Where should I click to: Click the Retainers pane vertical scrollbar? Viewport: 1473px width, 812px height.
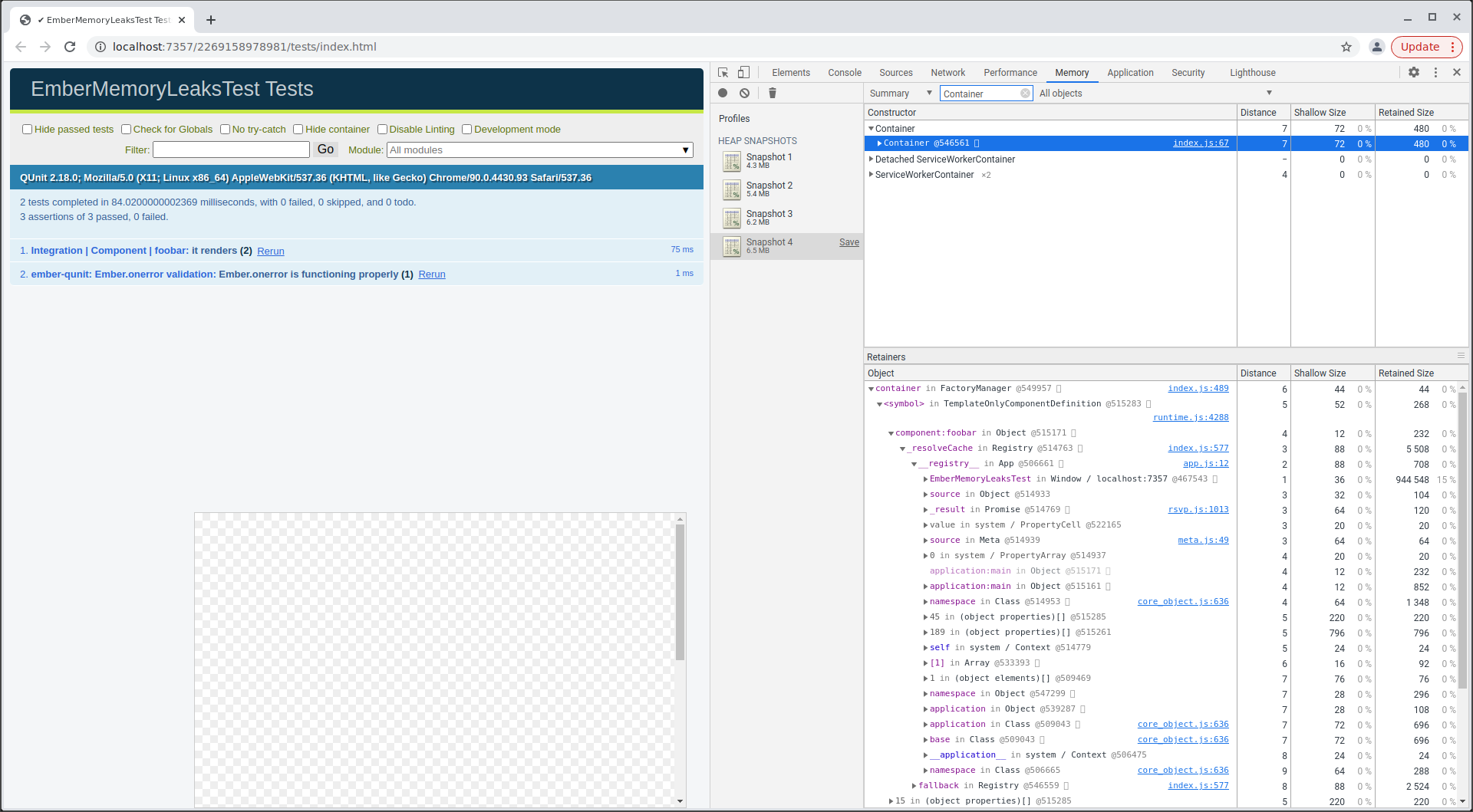point(1462,541)
